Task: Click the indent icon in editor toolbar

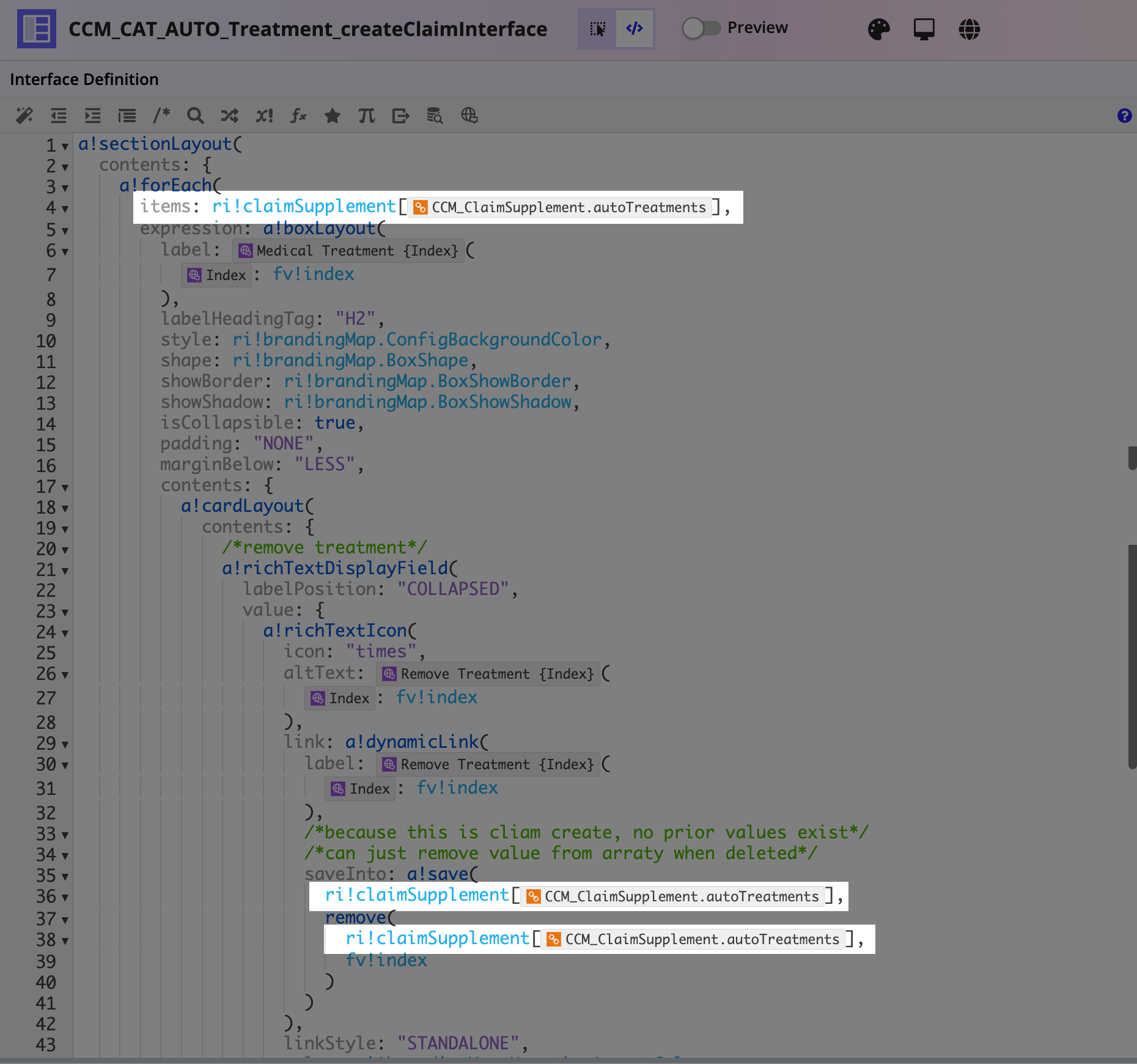Action: click(93, 116)
